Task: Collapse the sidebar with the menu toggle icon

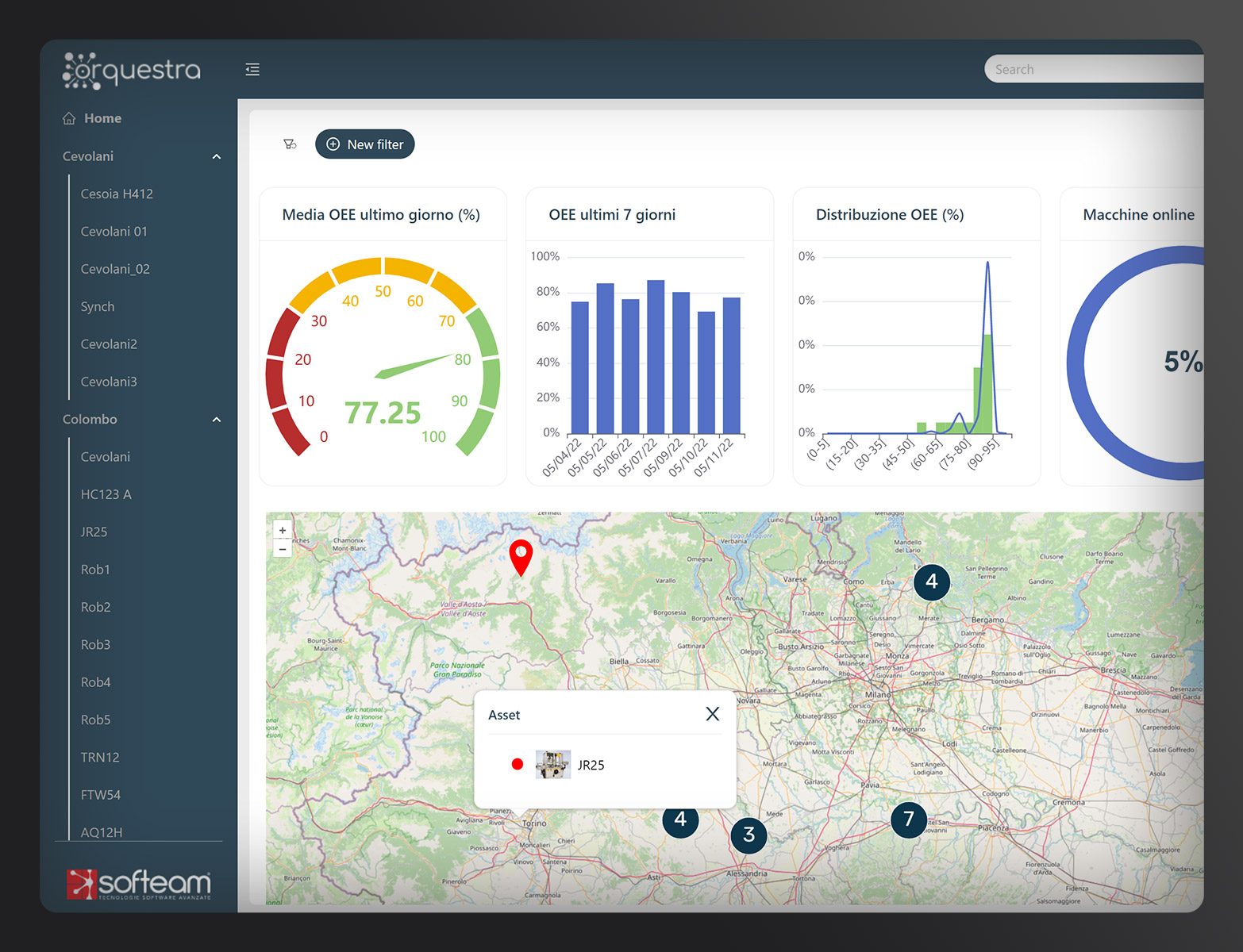Action: (x=252, y=70)
